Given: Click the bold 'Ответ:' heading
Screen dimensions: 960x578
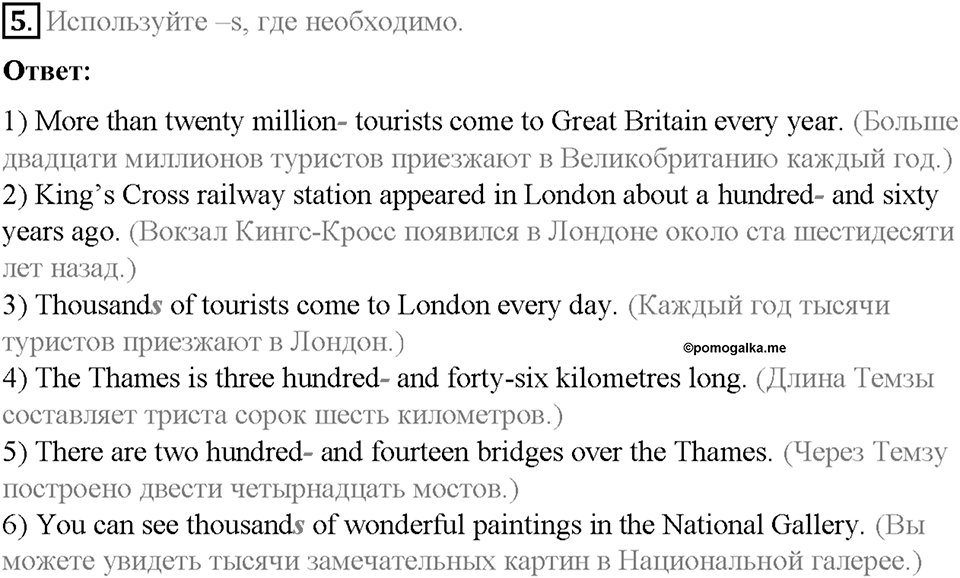Looking at the screenshot, I should tap(47, 72).
